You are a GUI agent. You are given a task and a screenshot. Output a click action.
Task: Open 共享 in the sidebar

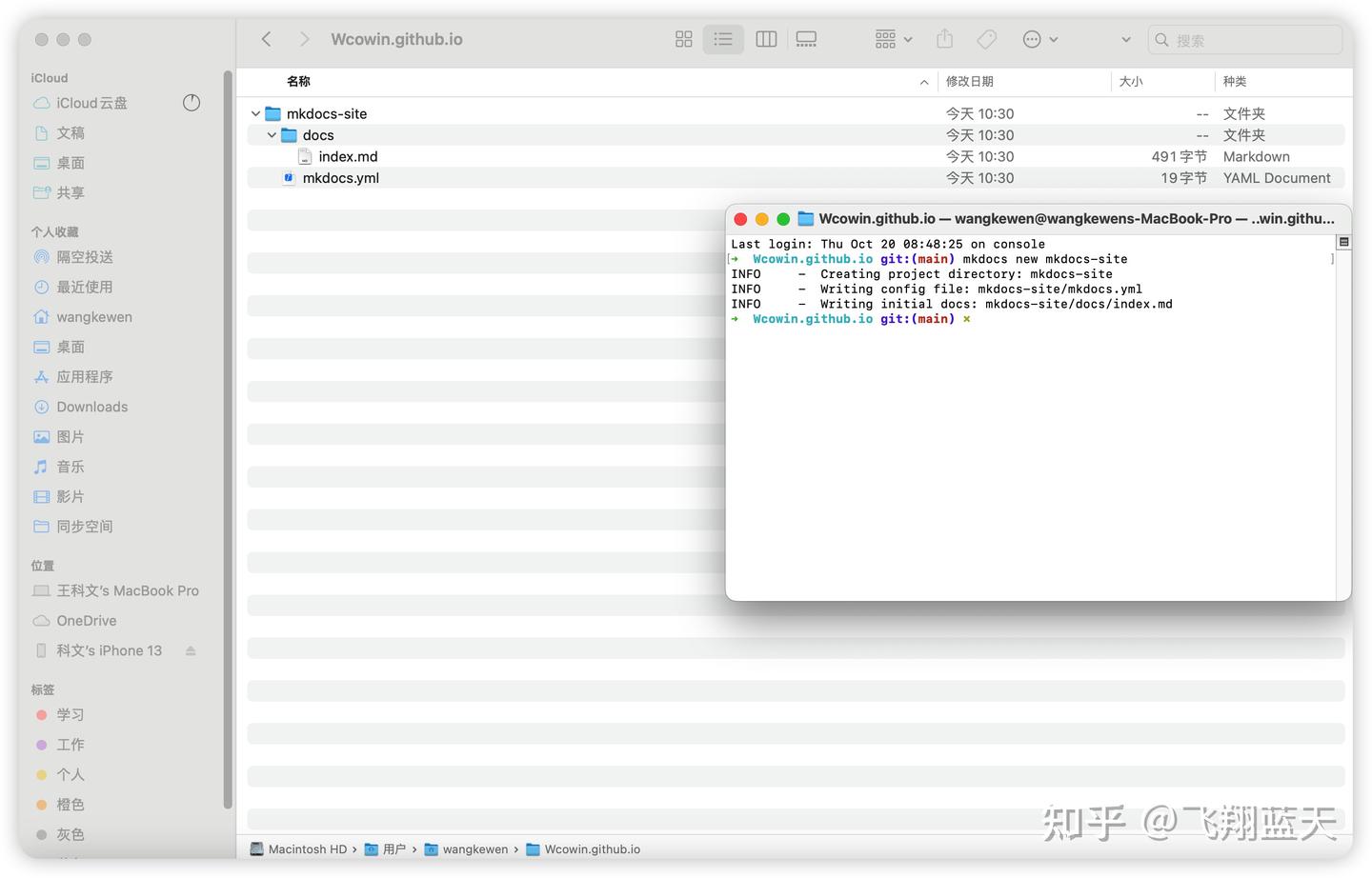(71, 192)
